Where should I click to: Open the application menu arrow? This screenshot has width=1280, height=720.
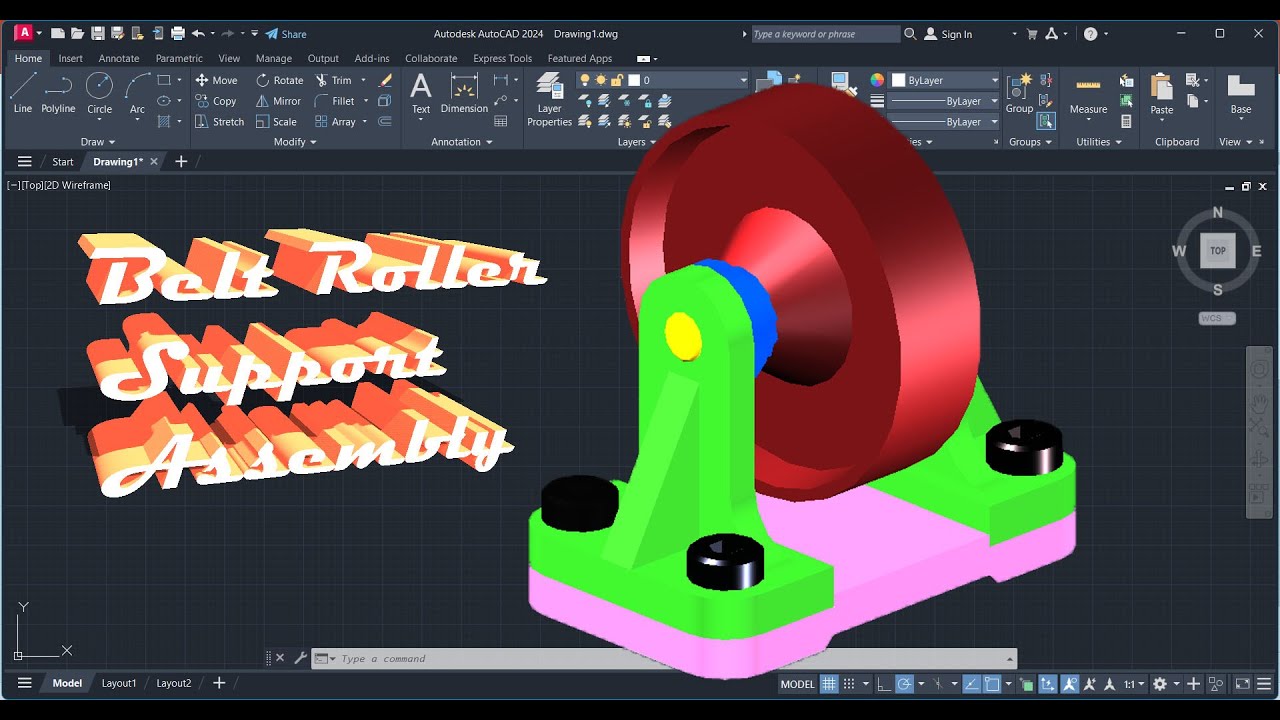click(x=41, y=34)
